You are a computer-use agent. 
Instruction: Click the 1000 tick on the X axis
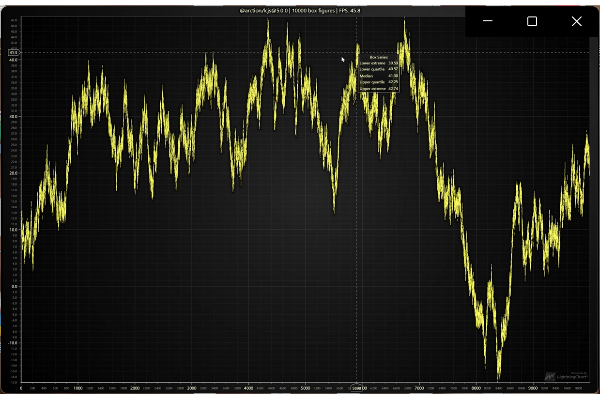click(x=78, y=387)
